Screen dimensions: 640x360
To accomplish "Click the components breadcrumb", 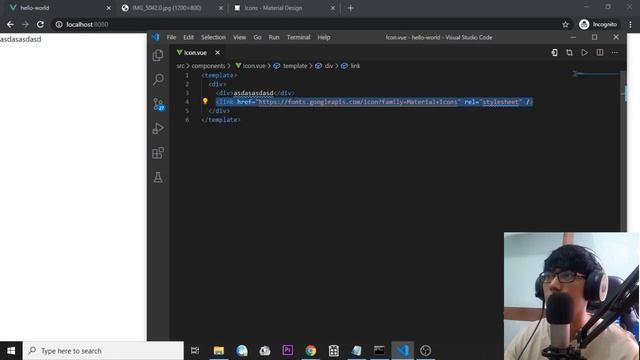I will point(208,66).
